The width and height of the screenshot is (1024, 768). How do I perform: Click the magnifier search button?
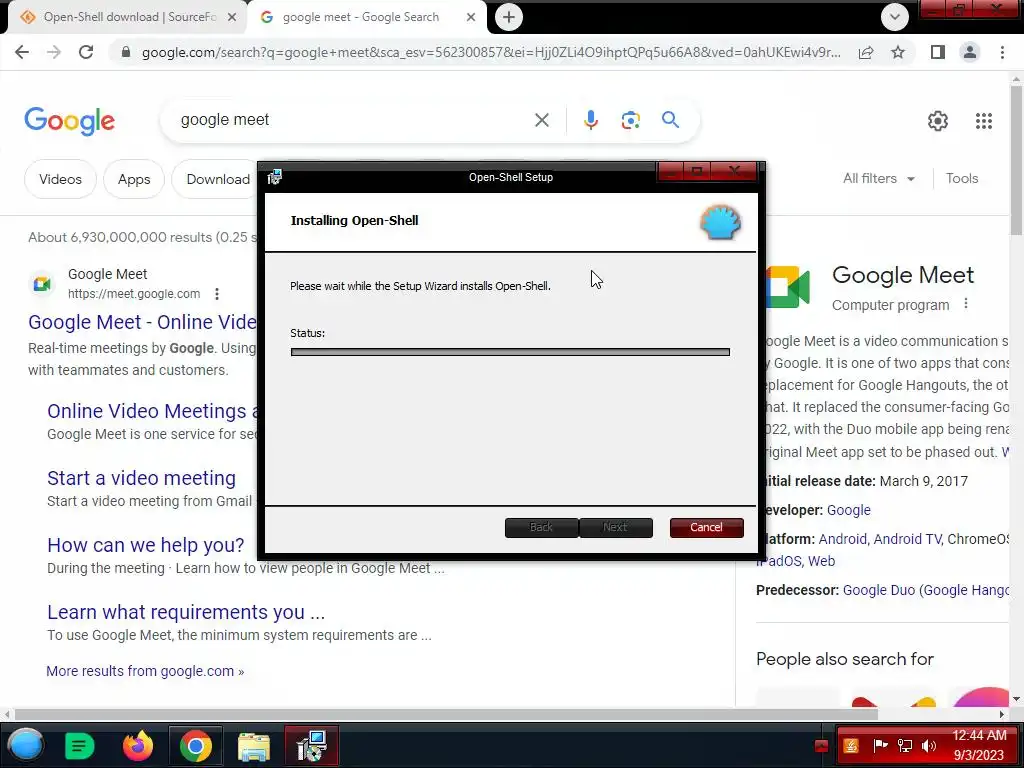(x=670, y=120)
